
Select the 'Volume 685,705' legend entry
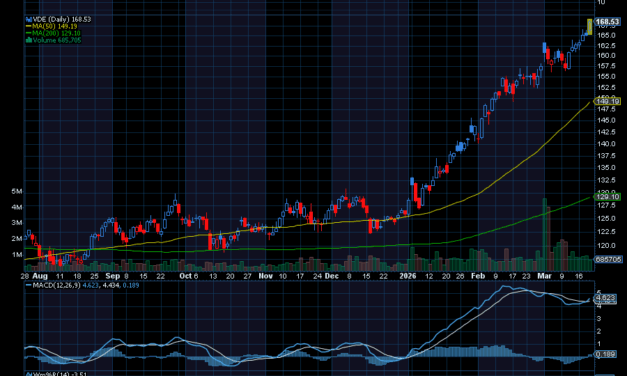(54, 40)
